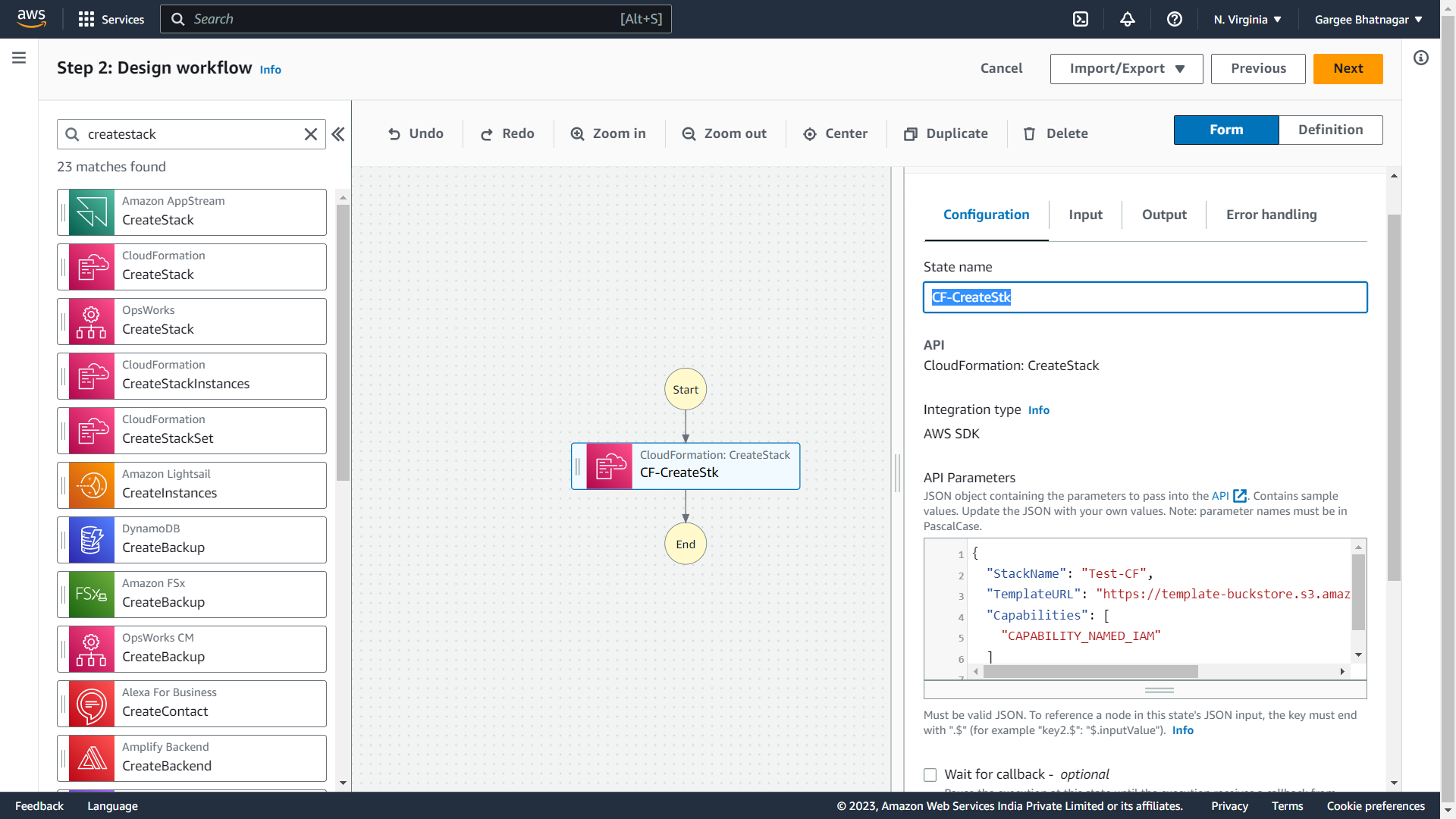Click Info link beside Integration type
Screen dimensions: 1456x819
[x=1038, y=410]
